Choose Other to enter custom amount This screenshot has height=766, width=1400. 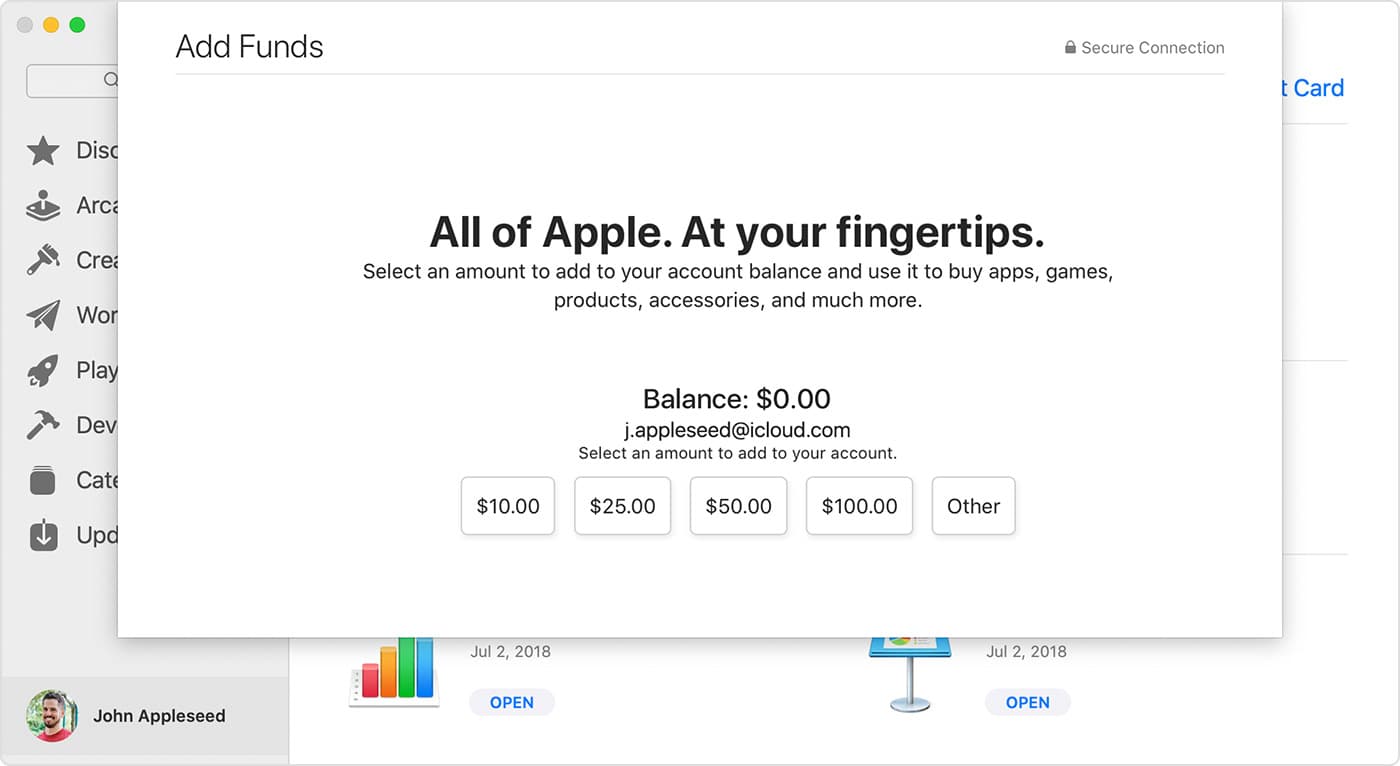tap(973, 506)
